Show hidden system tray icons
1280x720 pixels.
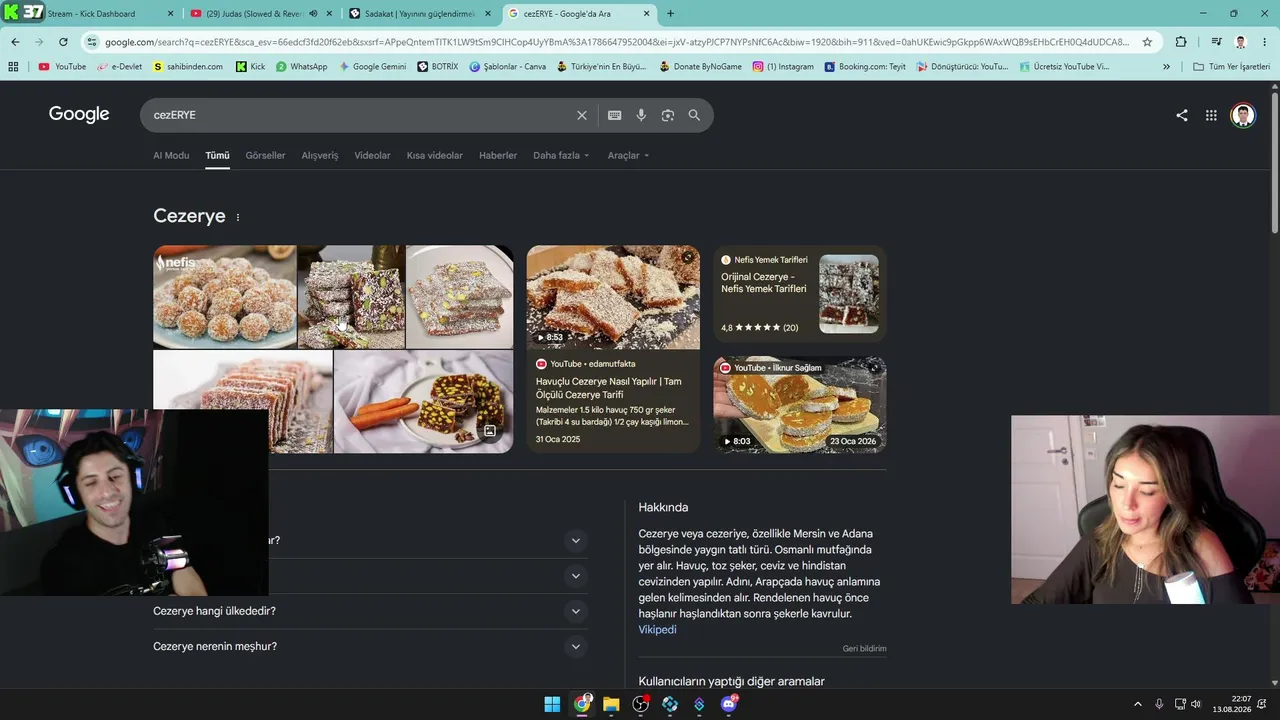click(x=1137, y=704)
